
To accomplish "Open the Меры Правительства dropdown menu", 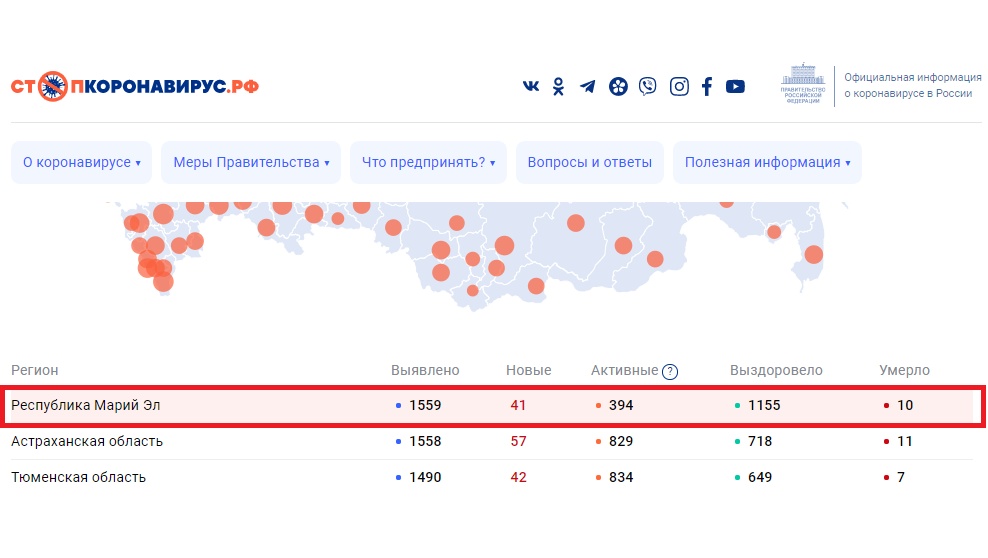I will [x=251, y=162].
